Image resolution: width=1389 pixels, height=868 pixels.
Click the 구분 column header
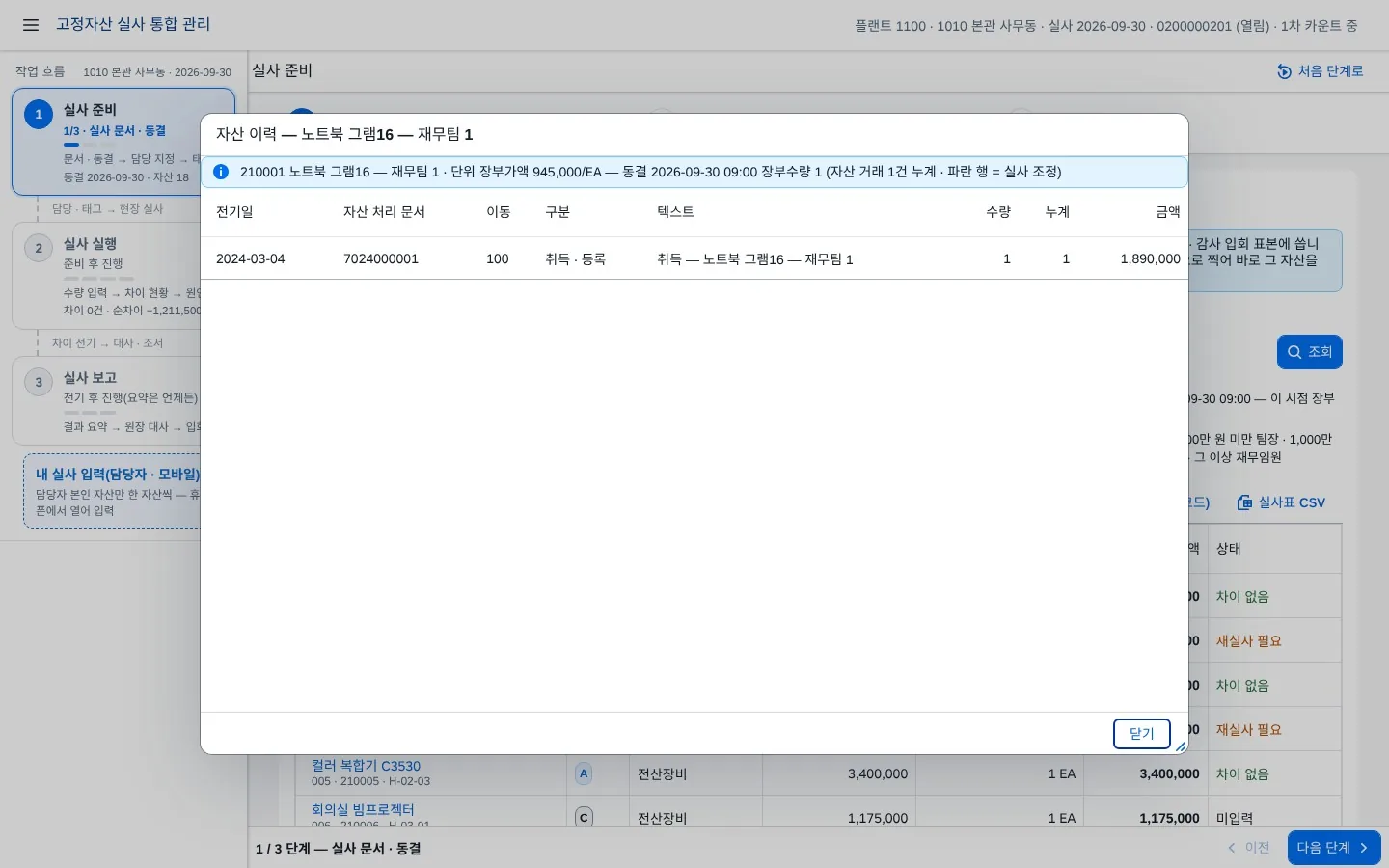click(558, 212)
